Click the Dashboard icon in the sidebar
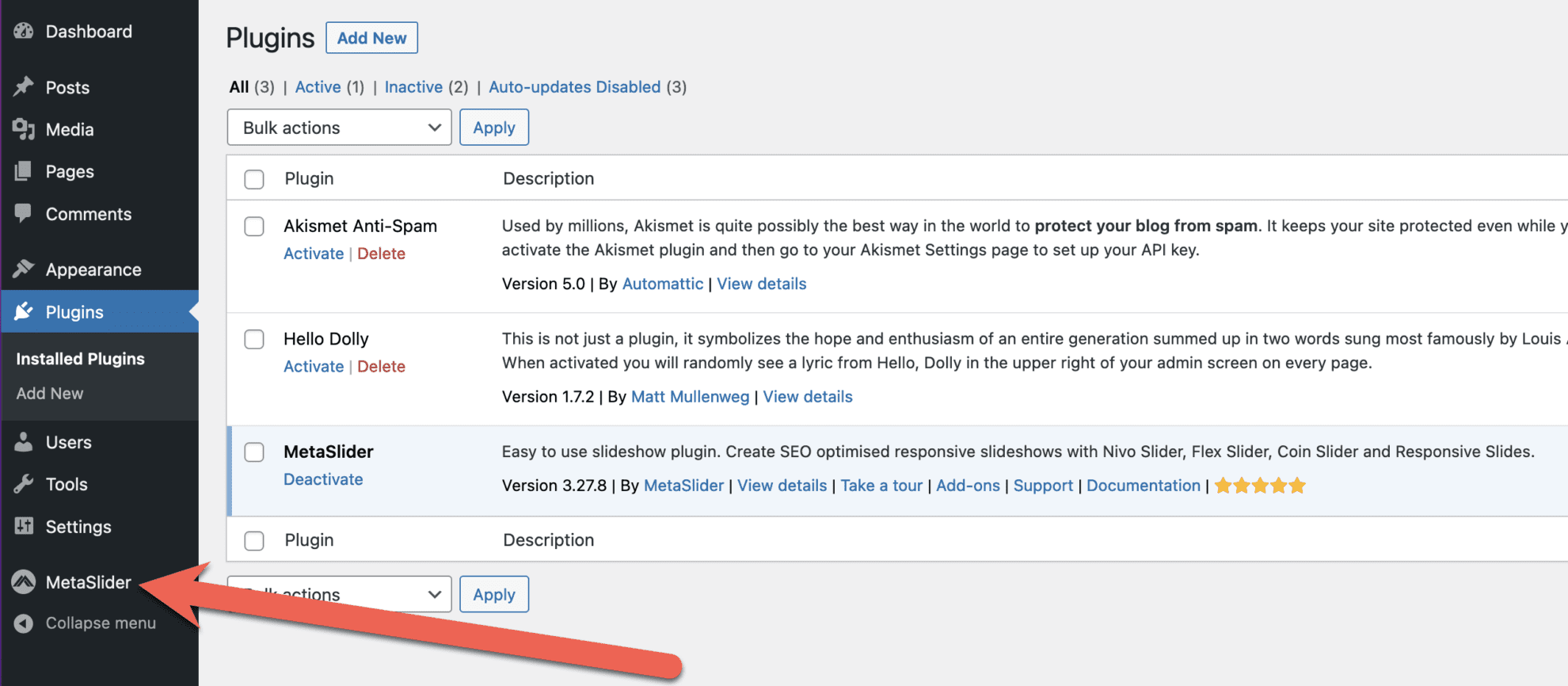Image resolution: width=1568 pixels, height=686 pixels. click(24, 31)
